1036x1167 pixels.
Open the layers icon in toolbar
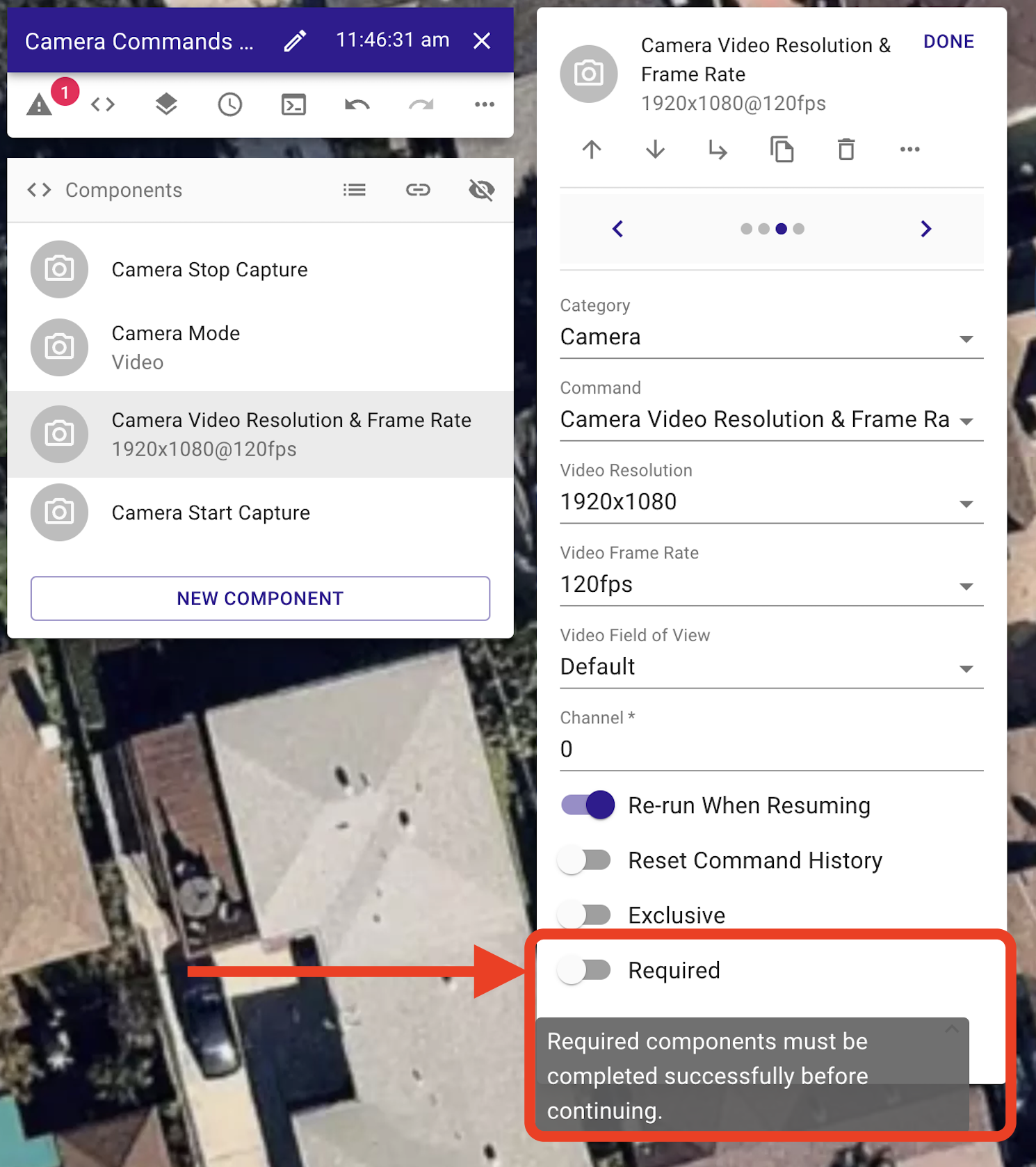pos(166,105)
